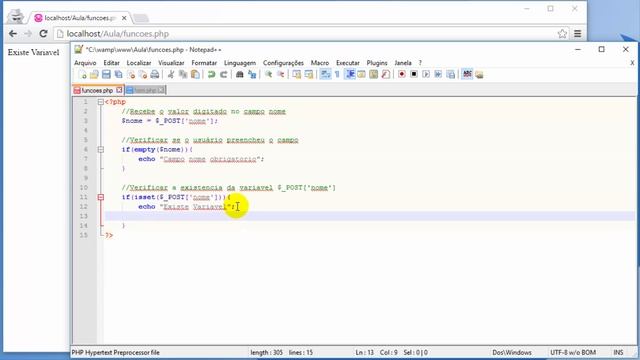This screenshot has width=640, height=360.
Task: Toggle show all characters
Action: coord(337,75)
